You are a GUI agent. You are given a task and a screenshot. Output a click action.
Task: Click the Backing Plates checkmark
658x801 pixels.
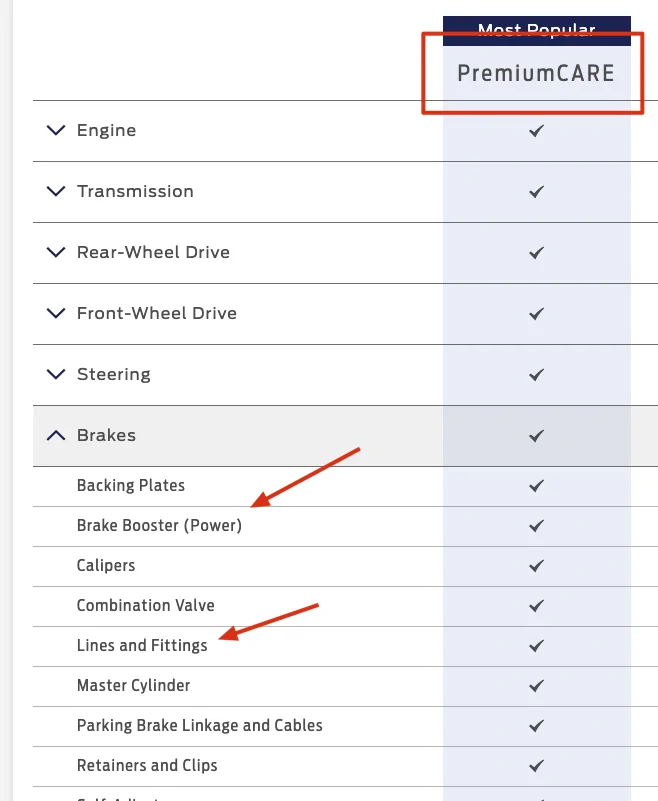click(536, 486)
